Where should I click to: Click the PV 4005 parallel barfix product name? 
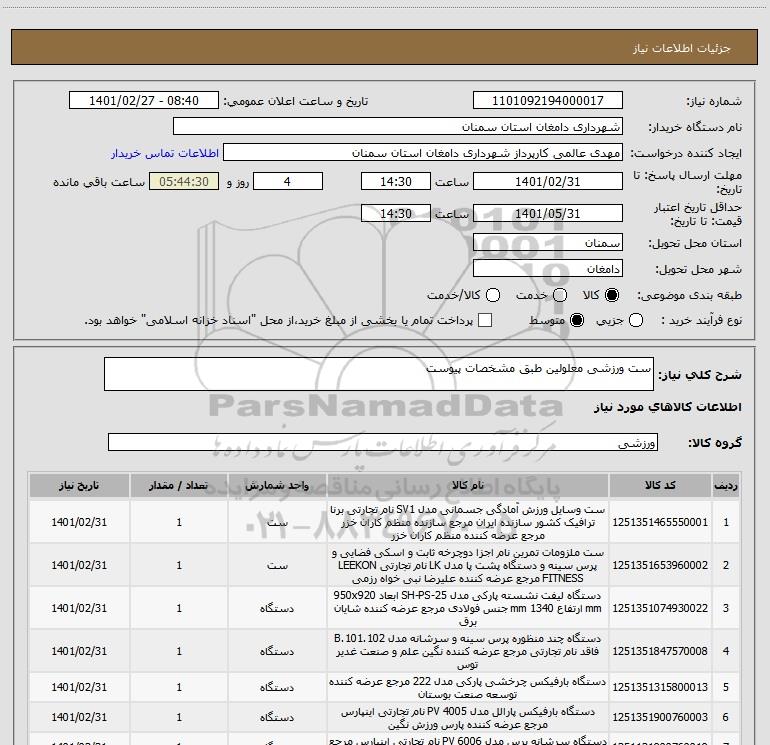(468, 718)
